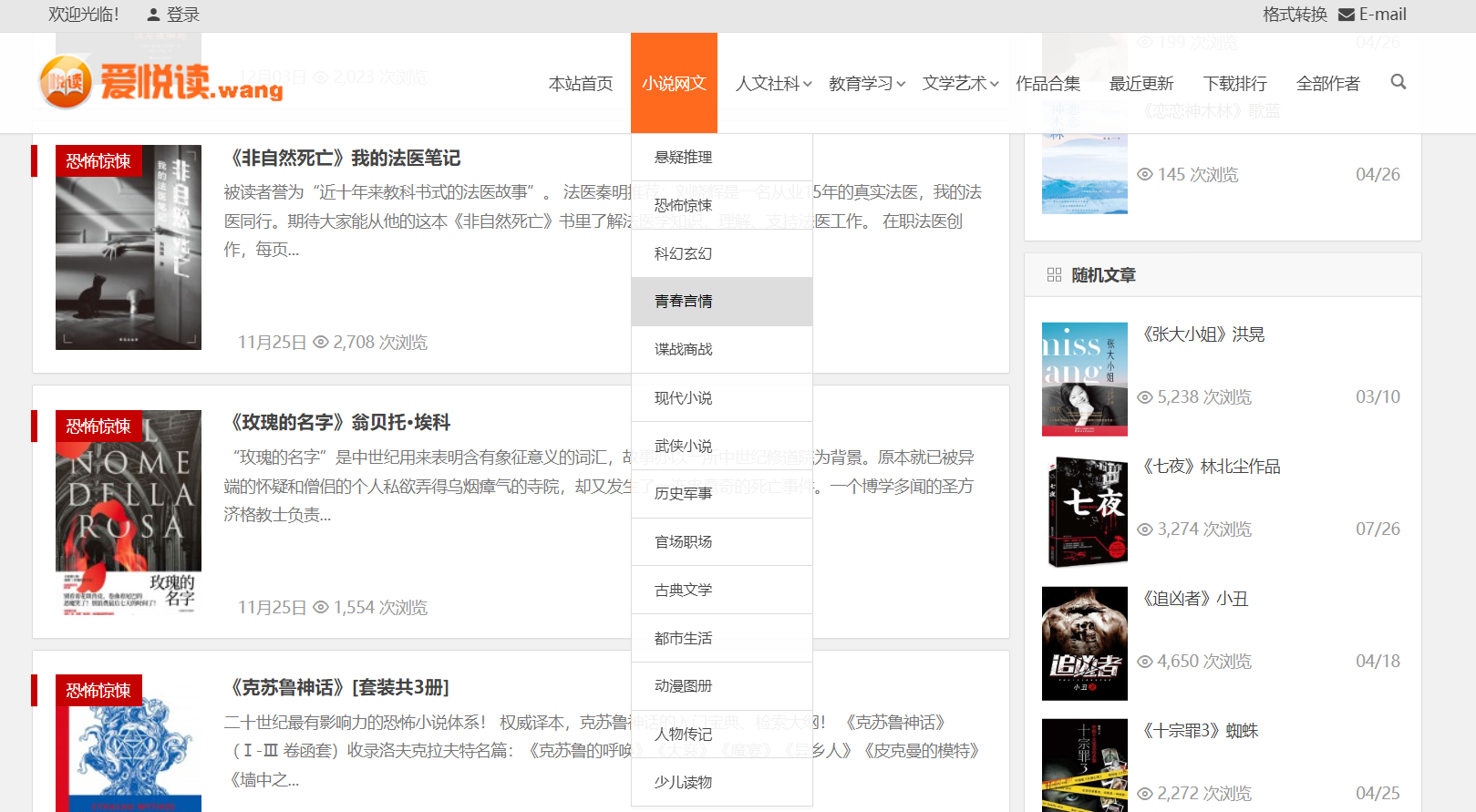Click 玫瑰的名字 book cover thumbnail
1476x812 pixels.
(129, 512)
